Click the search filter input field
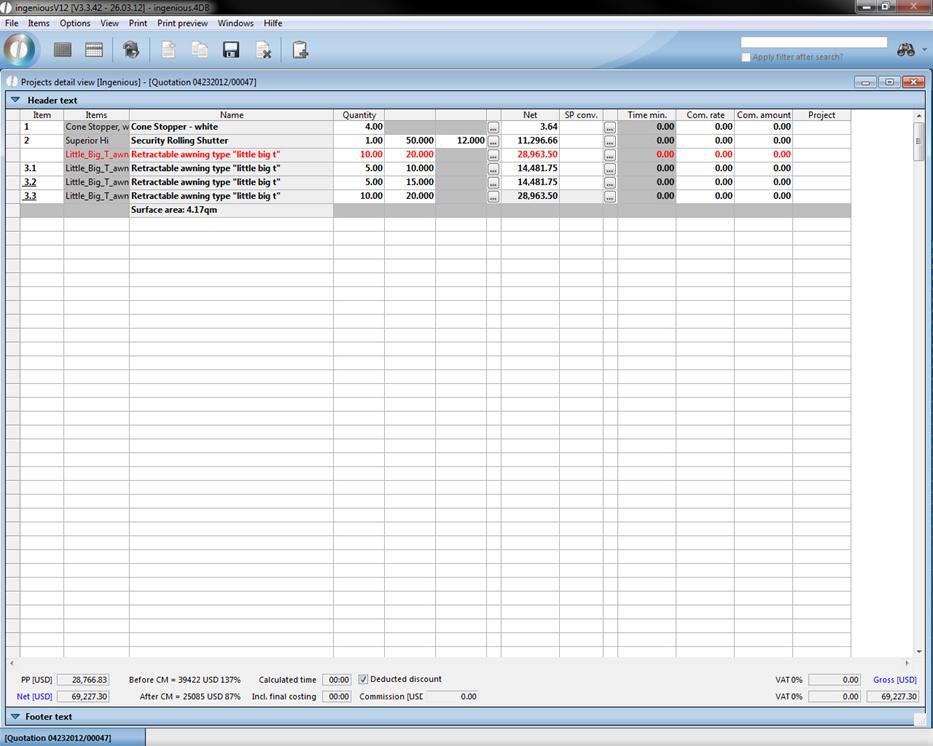933x746 pixels. click(813, 42)
